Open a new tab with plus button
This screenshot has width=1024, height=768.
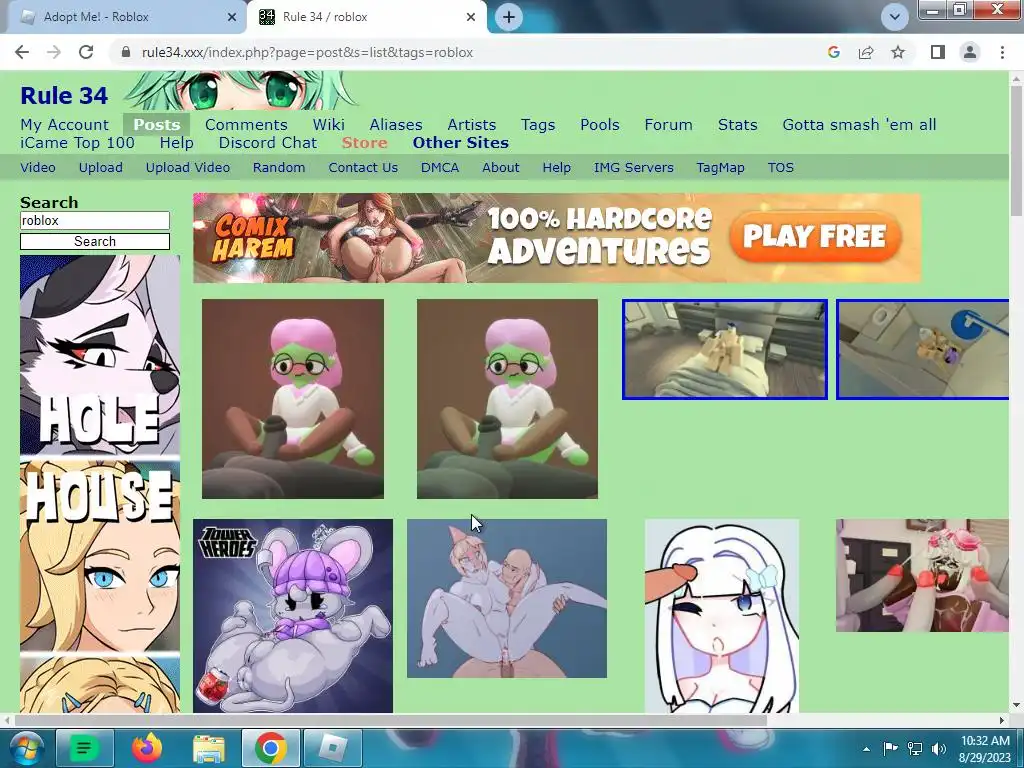(509, 17)
